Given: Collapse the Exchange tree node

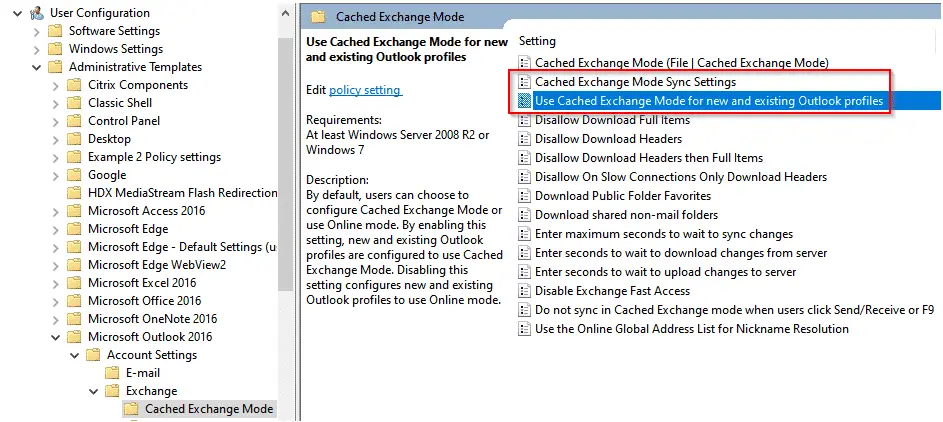Looking at the screenshot, I should click(94, 391).
